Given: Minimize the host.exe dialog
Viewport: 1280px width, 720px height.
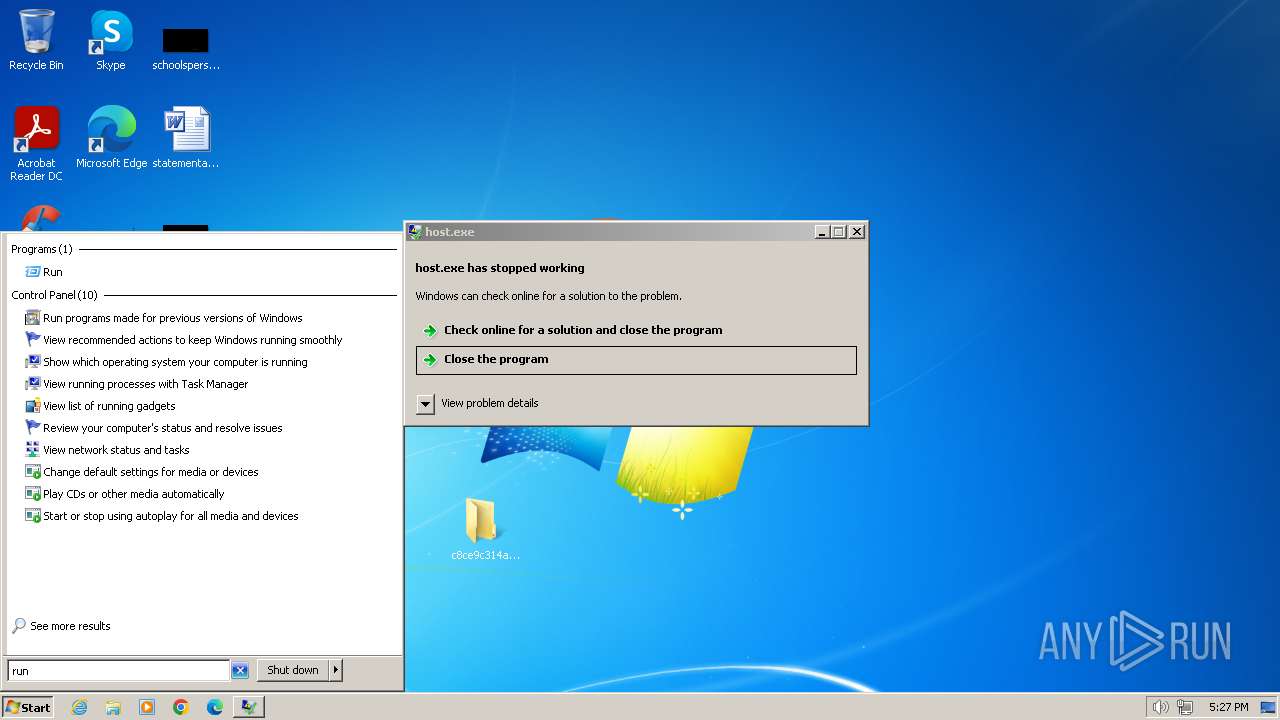Looking at the screenshot, I should pyautogui.click(x=822, y=232).
